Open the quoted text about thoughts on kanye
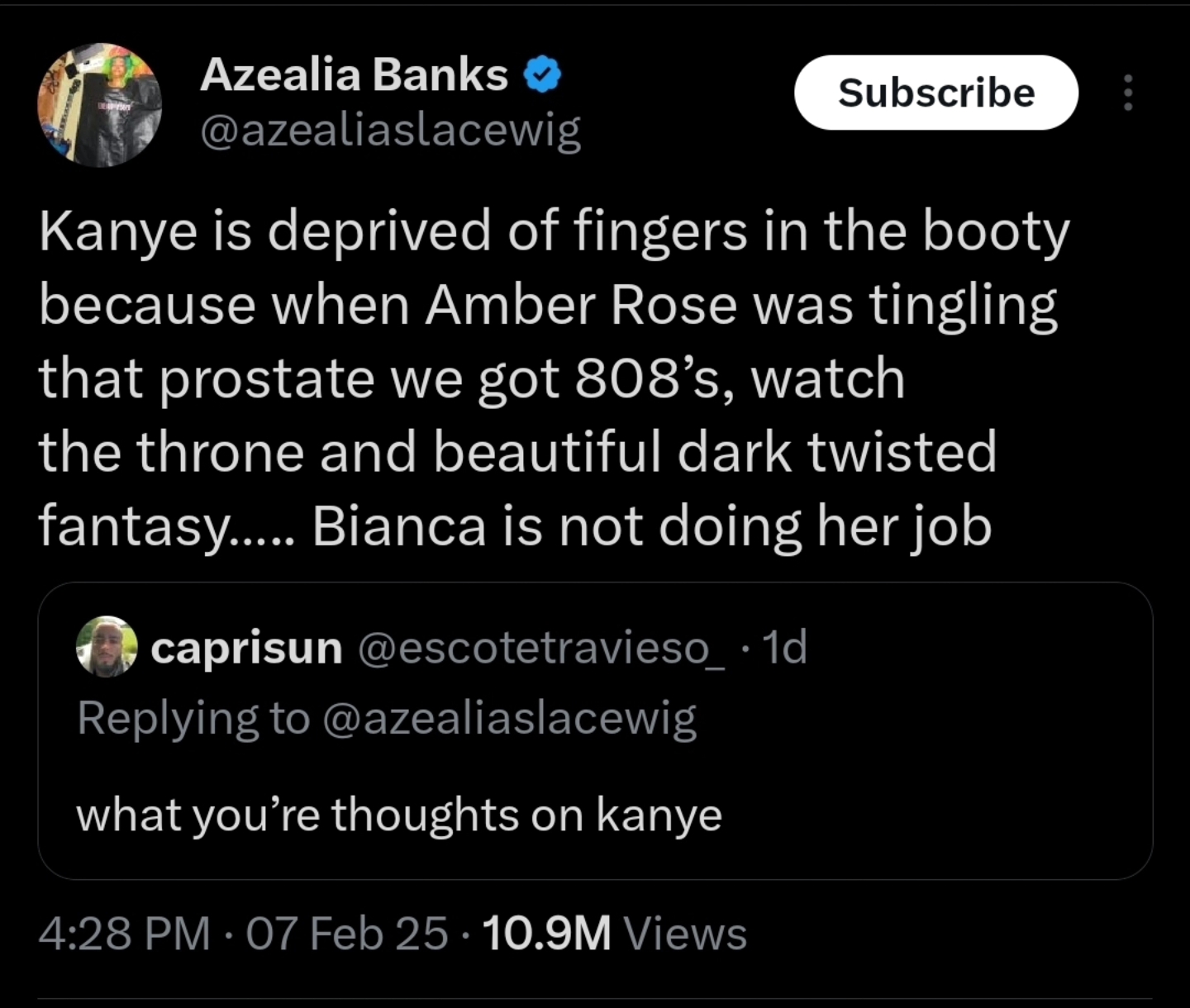The height and width of the screenshot is (1008, 1190). tap(399, 815)
